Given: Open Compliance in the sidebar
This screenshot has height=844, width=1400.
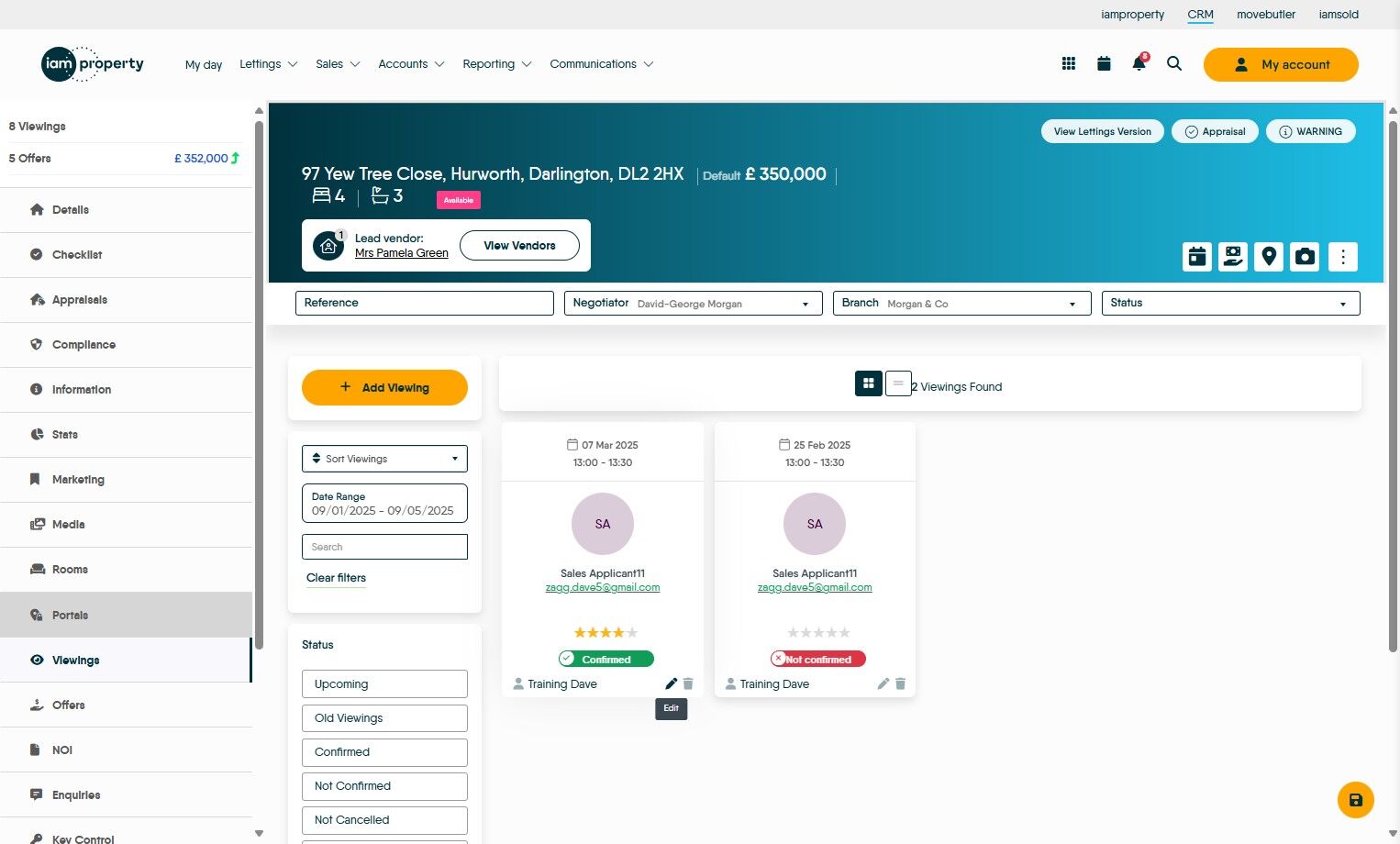Looking at the screenshot, I should (x=126, y=345).
